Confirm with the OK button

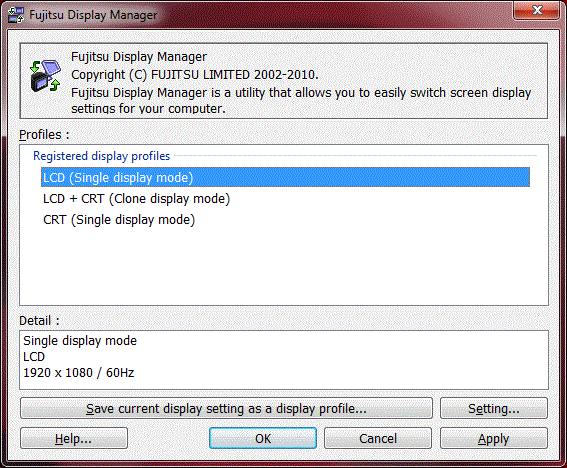263,438
